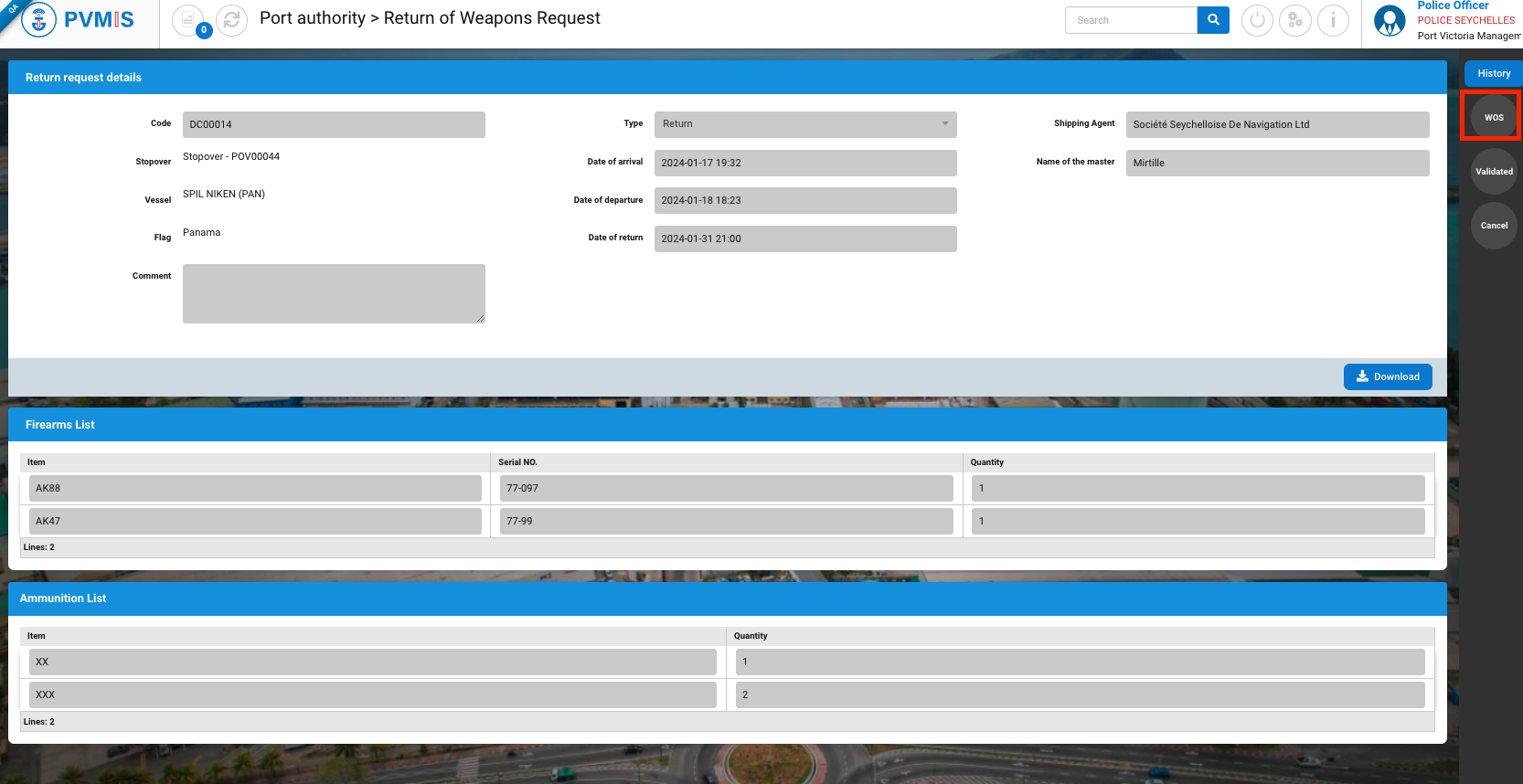Image resolution: width=1523 pixels, height=784 pixels.
Task: Click the info icon
Action: click(1333, 20)
